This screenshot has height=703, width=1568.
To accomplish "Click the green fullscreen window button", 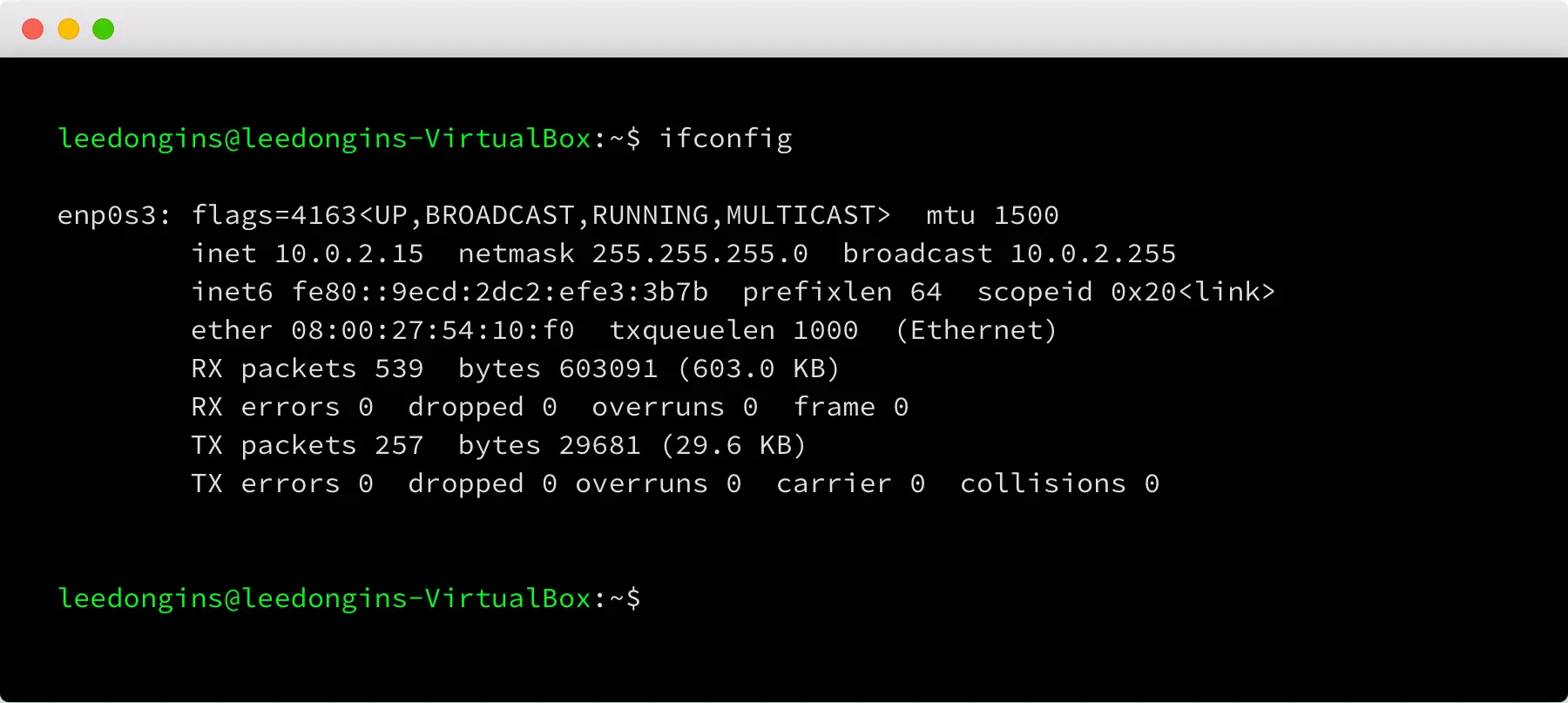I will 102,28.
